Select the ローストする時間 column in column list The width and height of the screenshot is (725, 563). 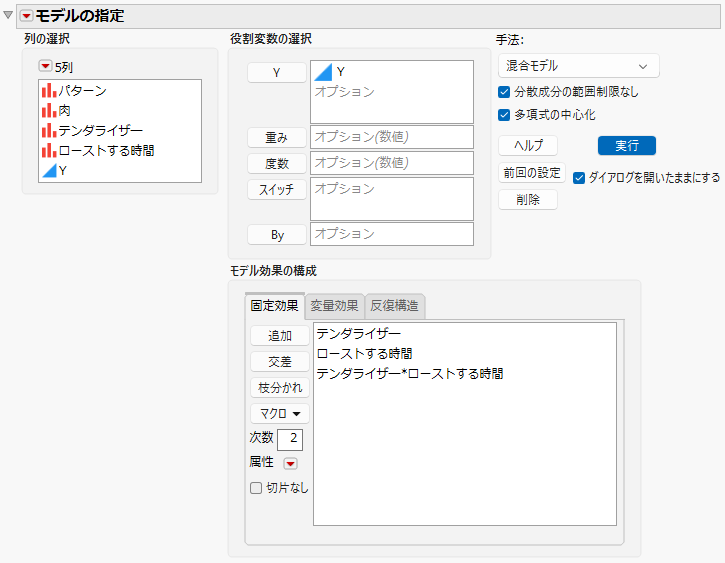pos(106,150)
